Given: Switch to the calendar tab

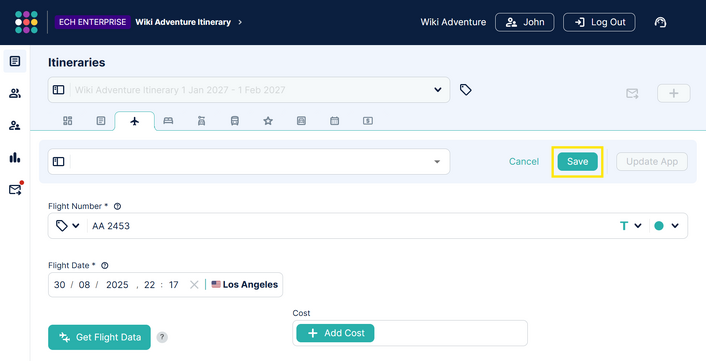Looking at the screenshot, I should click(x=335, y=121).
